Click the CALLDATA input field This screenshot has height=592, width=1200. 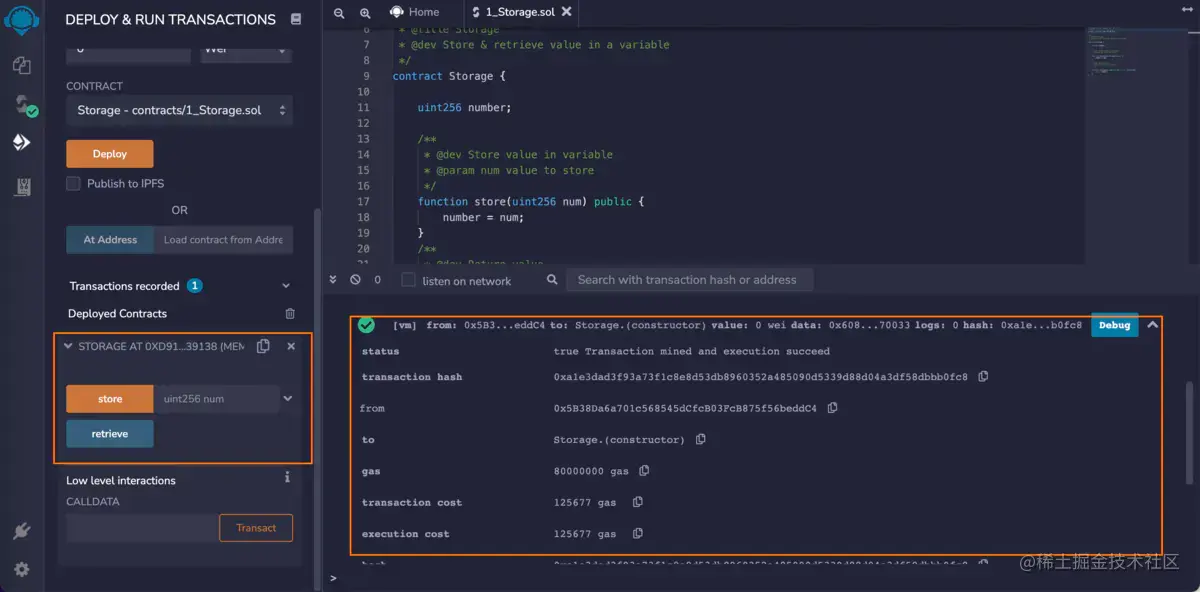click(142, 528)
